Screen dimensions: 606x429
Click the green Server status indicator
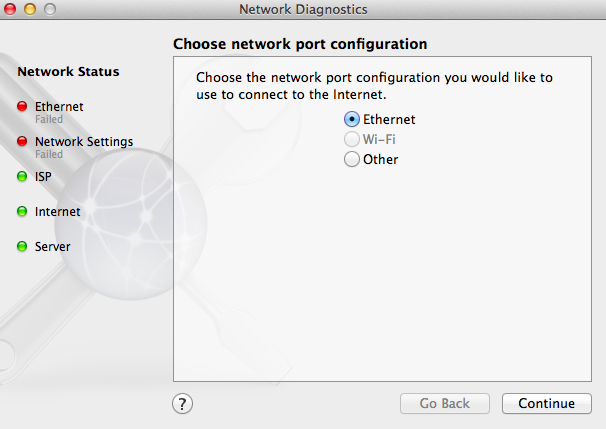point(22,247)
